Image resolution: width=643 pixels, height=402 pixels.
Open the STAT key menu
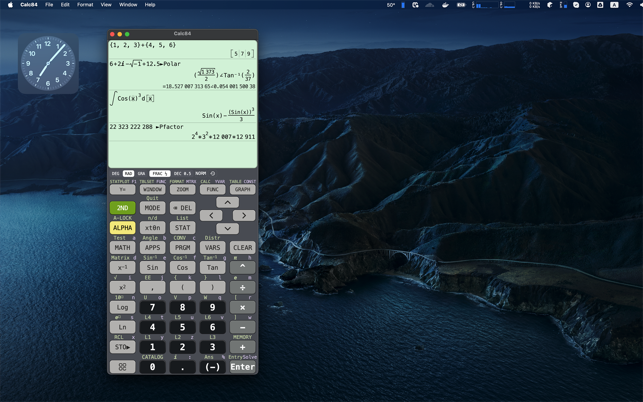(x=182, y=228)
